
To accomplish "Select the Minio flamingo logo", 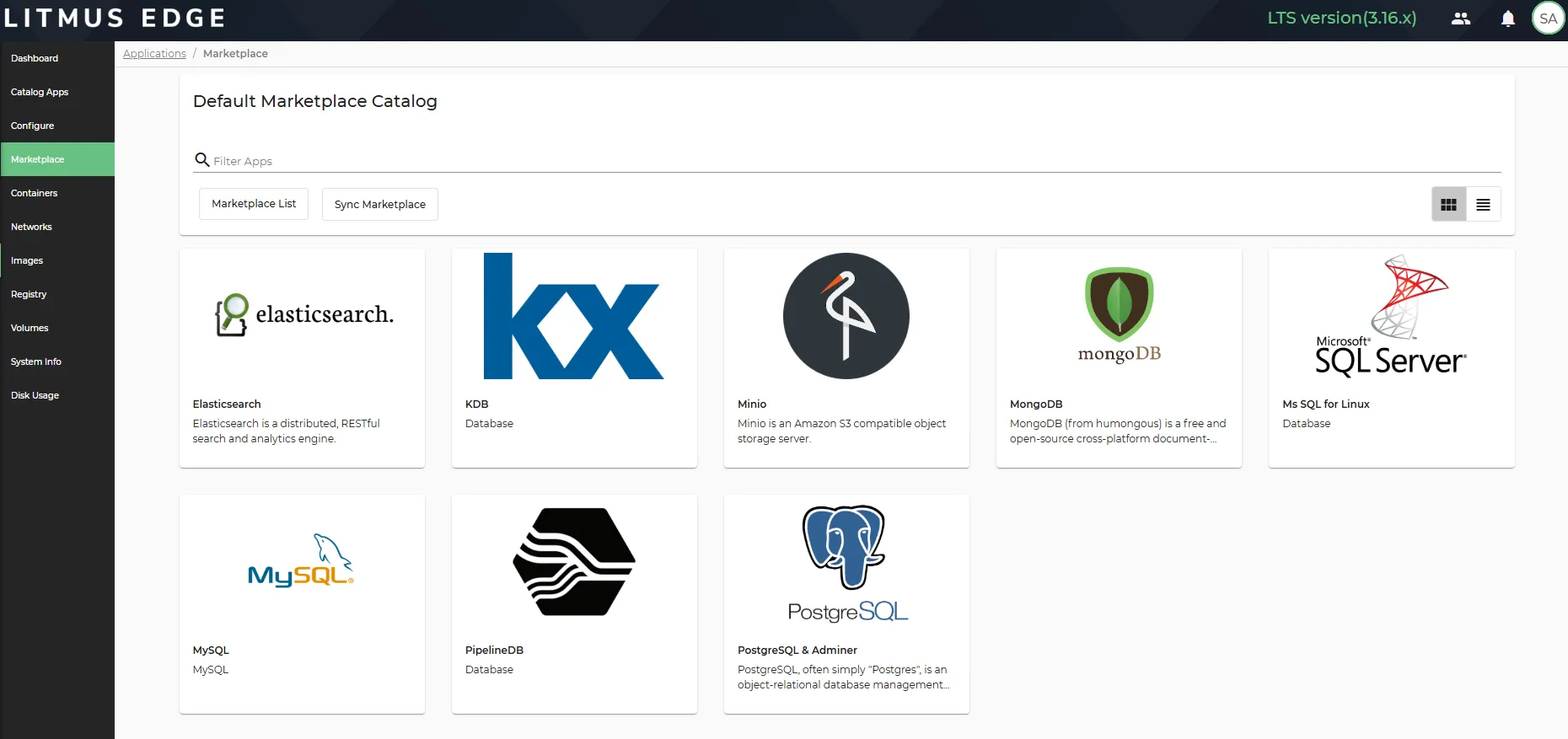I will (846, 316).
